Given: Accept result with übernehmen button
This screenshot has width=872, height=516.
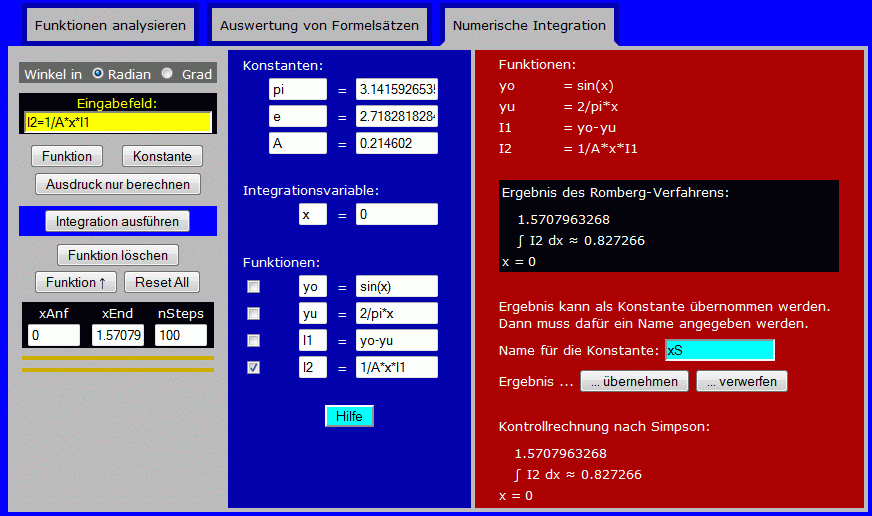Looking at the screenshot, I should coord(634,381).
